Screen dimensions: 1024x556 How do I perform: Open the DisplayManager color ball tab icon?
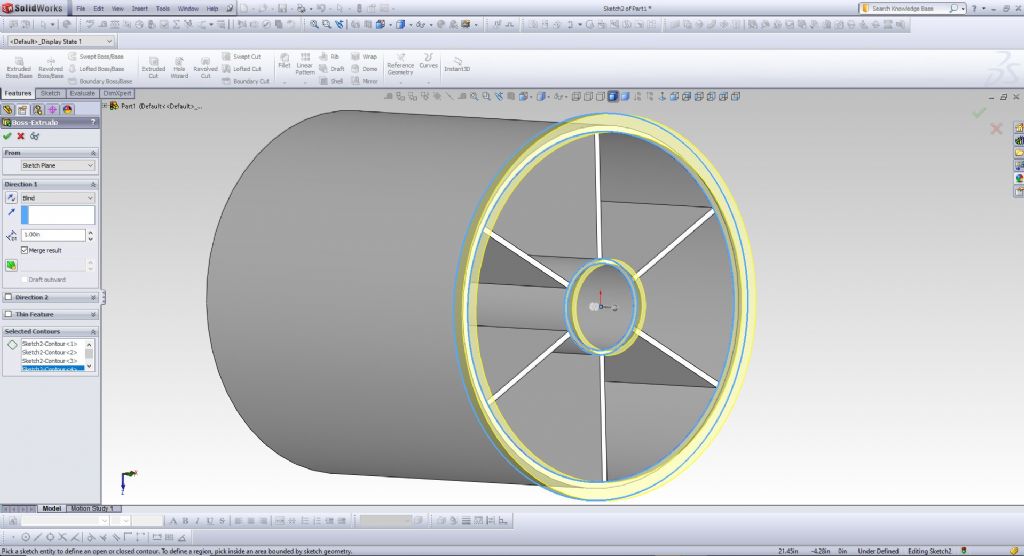click(67, 110)
